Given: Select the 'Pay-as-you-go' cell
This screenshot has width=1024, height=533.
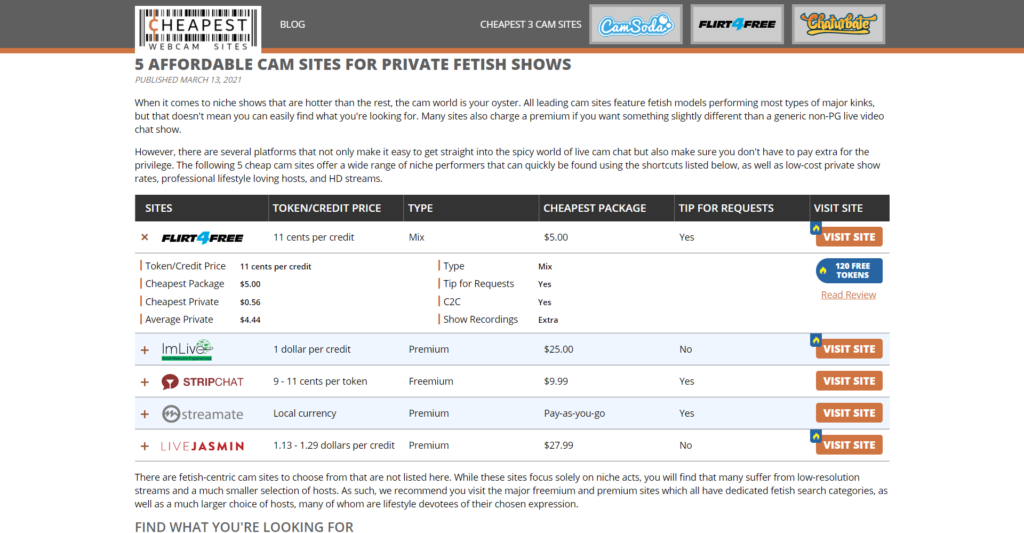Looking at the screenshot, I should tap(574, 413).
